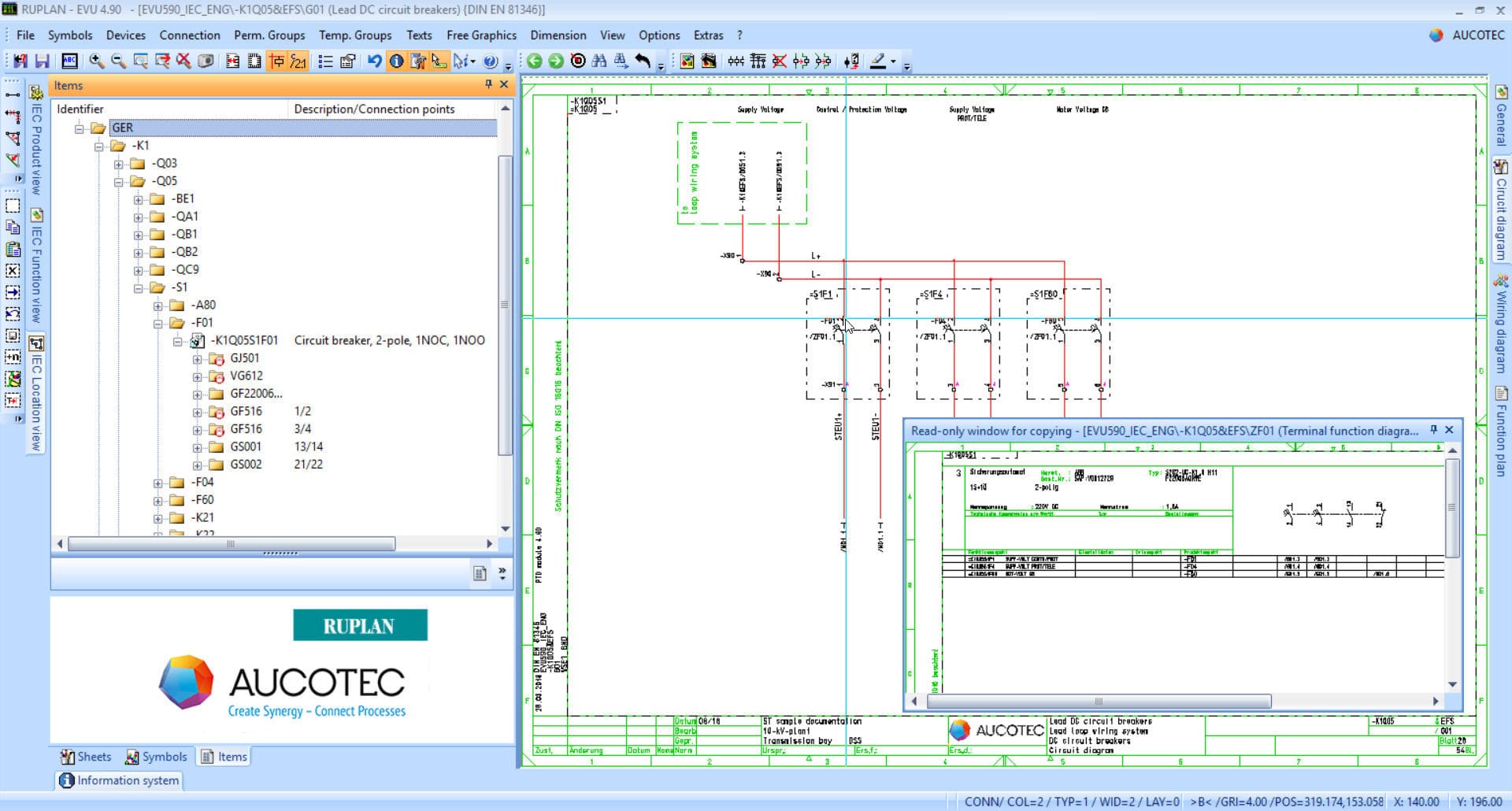Open the ABC text search tool

[69, 61]
